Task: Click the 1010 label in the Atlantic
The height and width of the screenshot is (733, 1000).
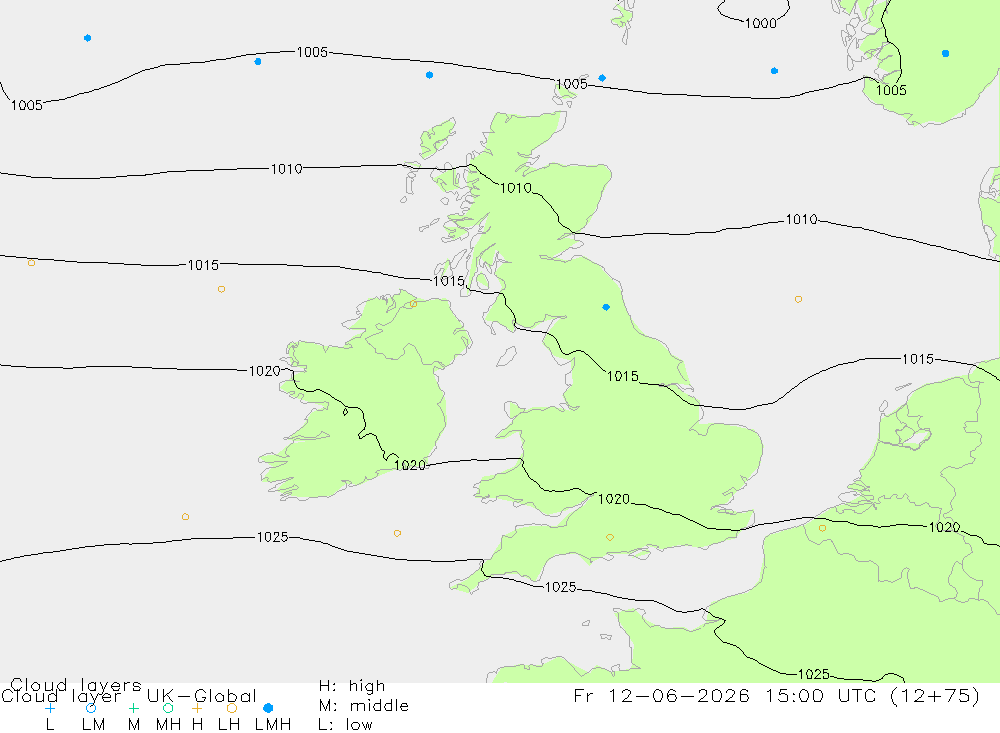Action: (x=286, y=169)
